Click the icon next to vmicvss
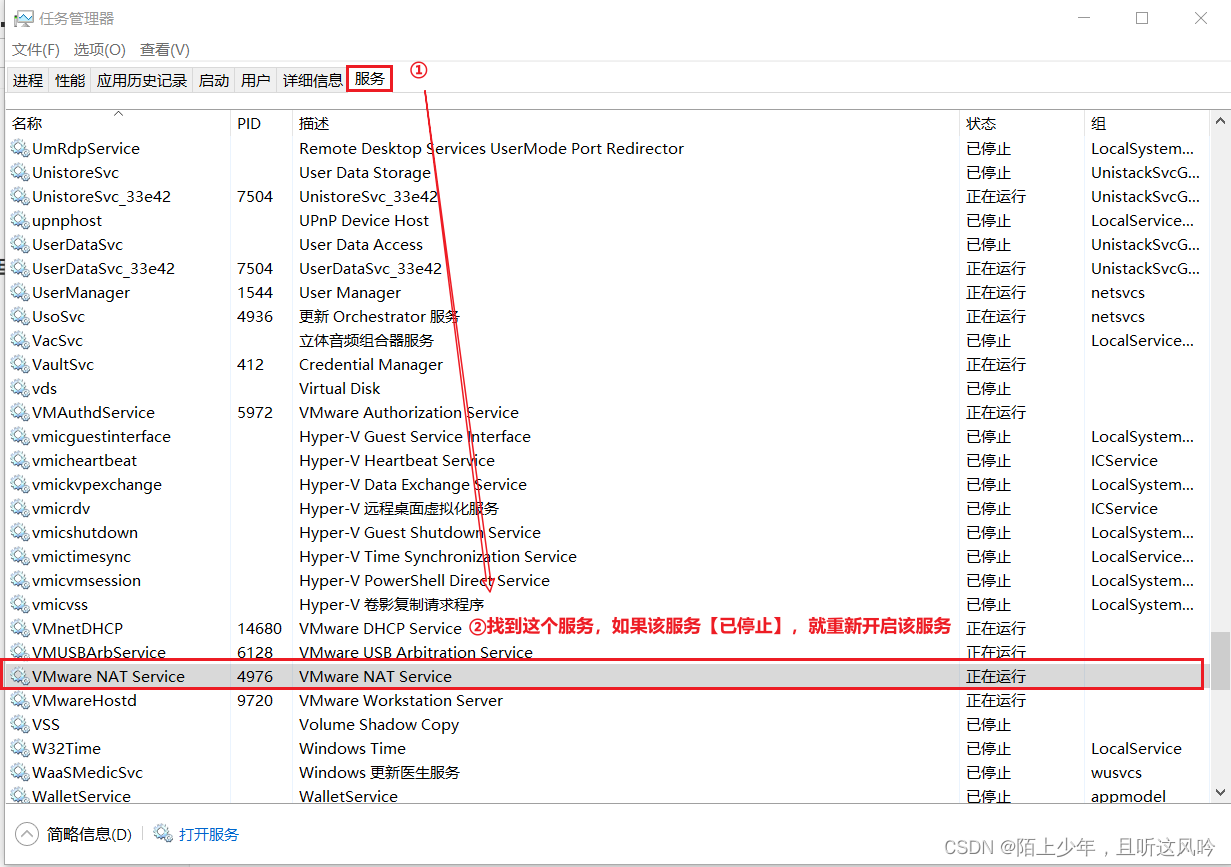Image resolution: width=1231 pixels, height=867 pixels. click(20, 604)
